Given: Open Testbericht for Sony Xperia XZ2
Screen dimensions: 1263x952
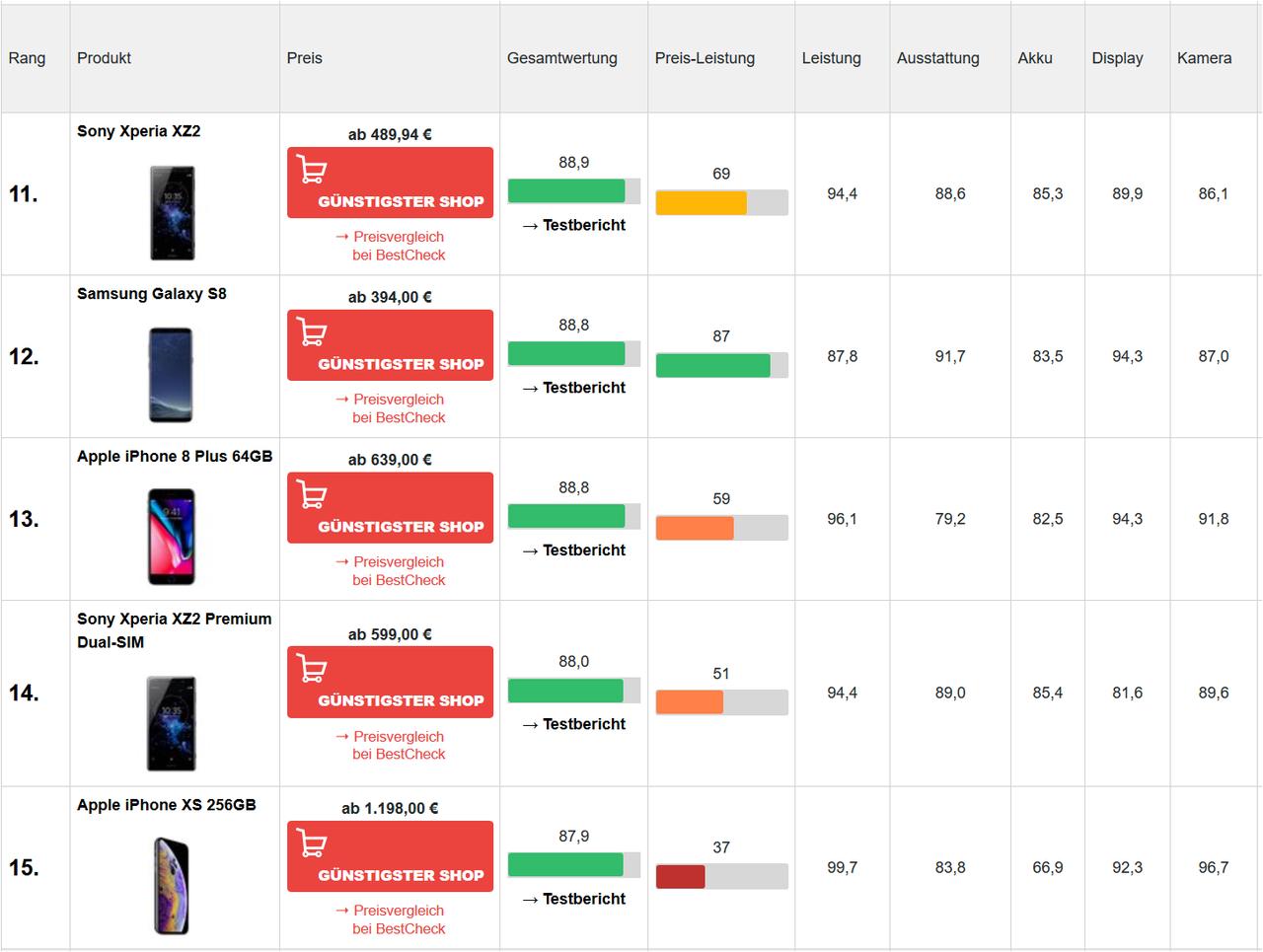Looking at the screenshot, I should 574,225.
